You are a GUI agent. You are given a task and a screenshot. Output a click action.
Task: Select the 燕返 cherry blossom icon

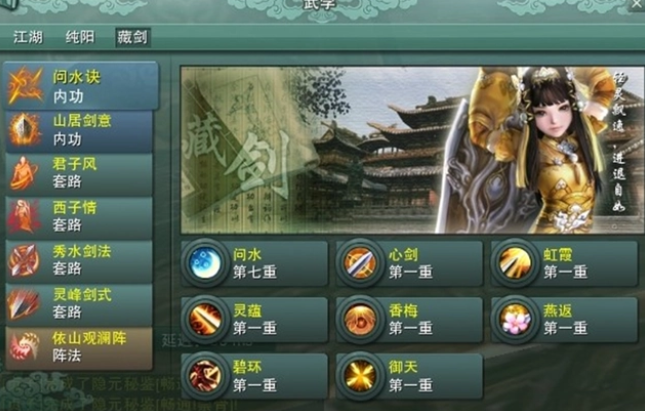515,319
